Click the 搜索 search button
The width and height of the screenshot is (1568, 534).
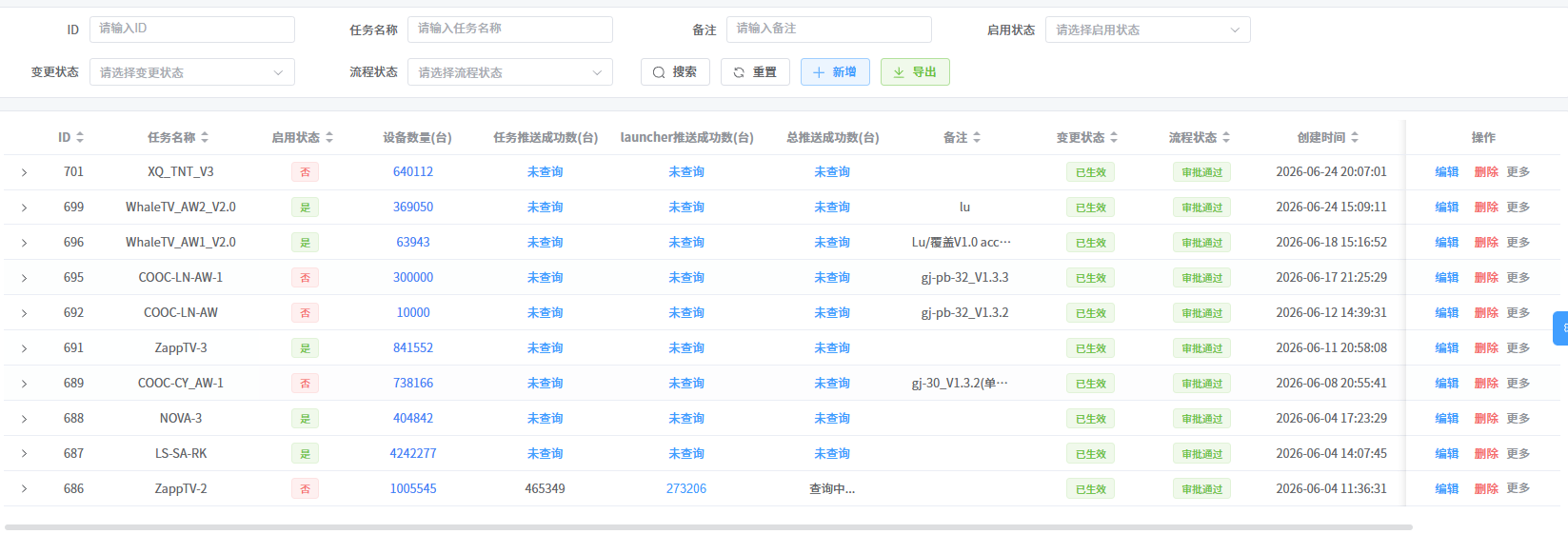[675, 72]
